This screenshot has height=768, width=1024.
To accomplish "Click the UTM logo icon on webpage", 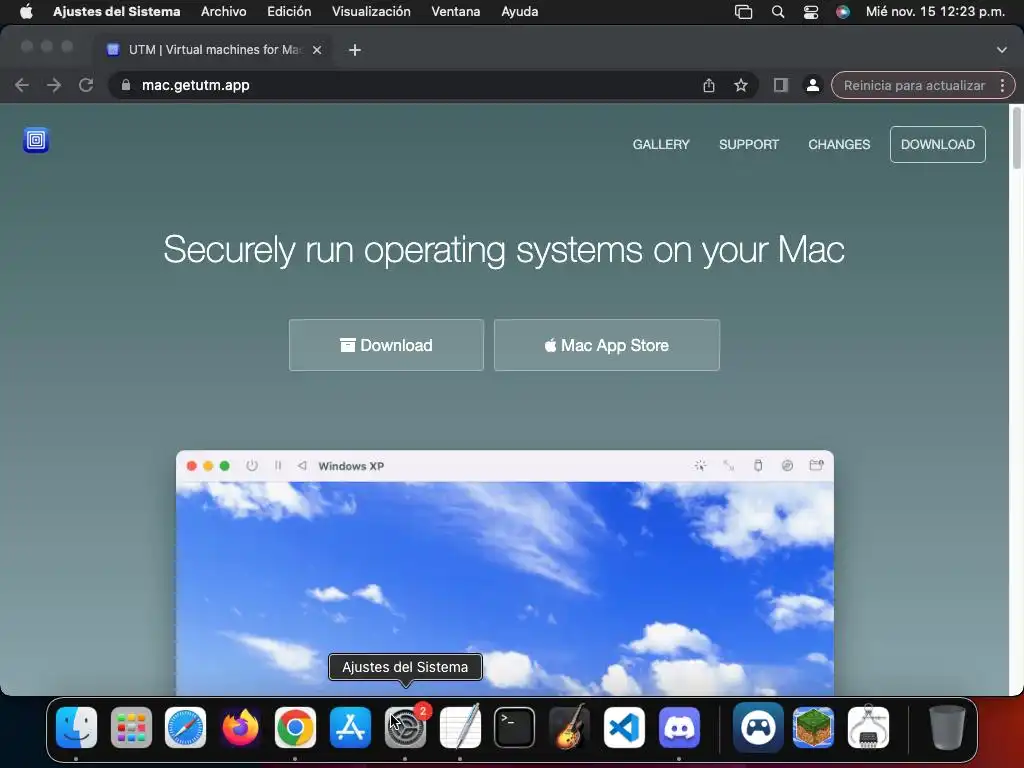I will point(36,140).
